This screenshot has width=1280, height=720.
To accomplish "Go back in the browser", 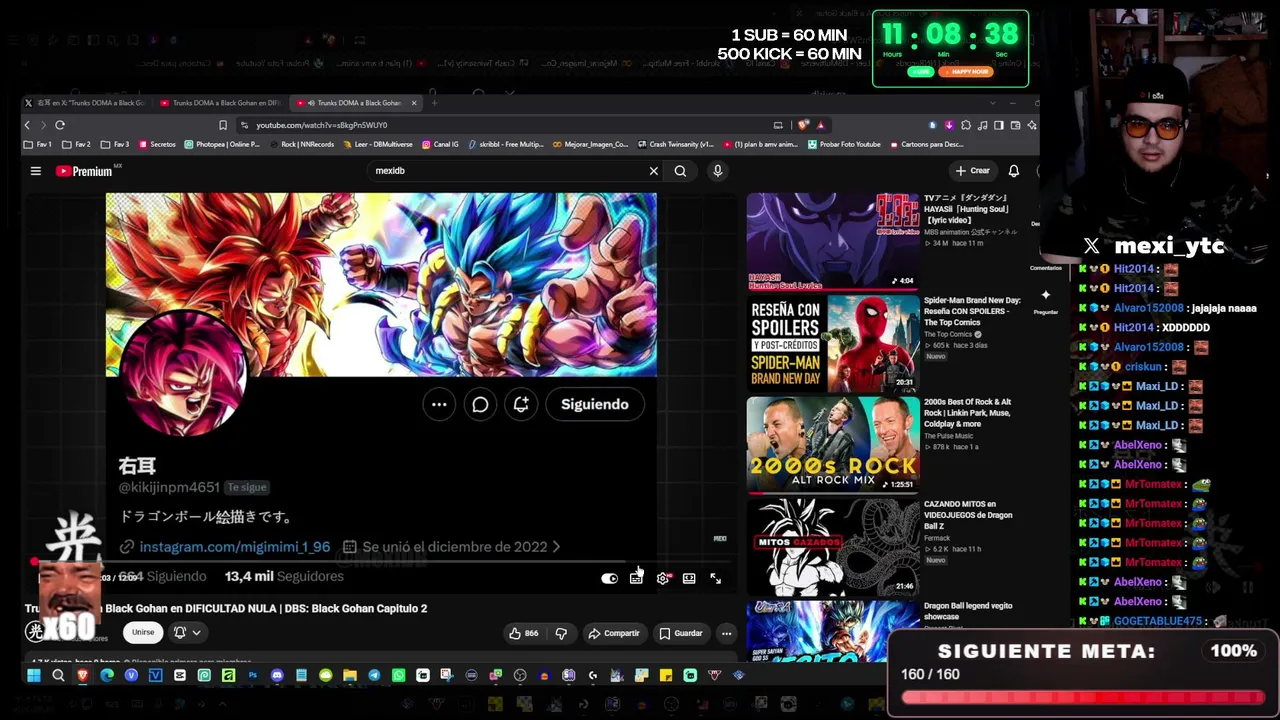I will click(27, 125).
